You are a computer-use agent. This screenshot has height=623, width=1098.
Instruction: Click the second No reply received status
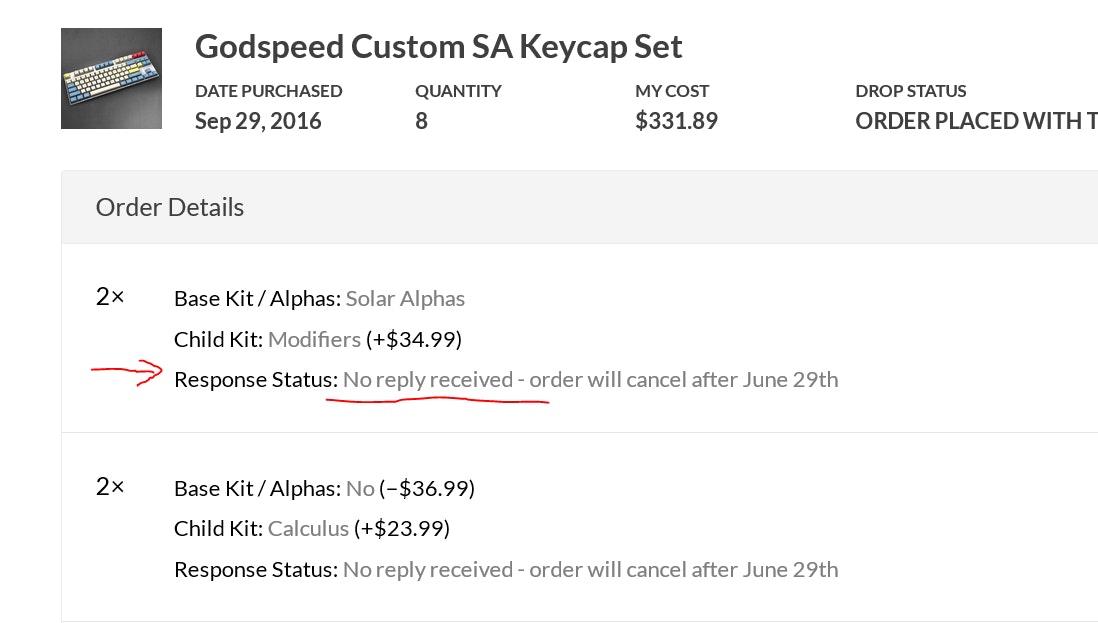coord(590,569)
